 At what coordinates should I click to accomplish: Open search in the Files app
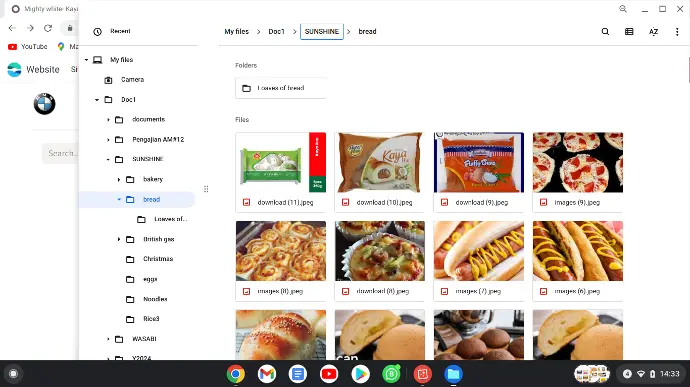[x=605, y=31]
